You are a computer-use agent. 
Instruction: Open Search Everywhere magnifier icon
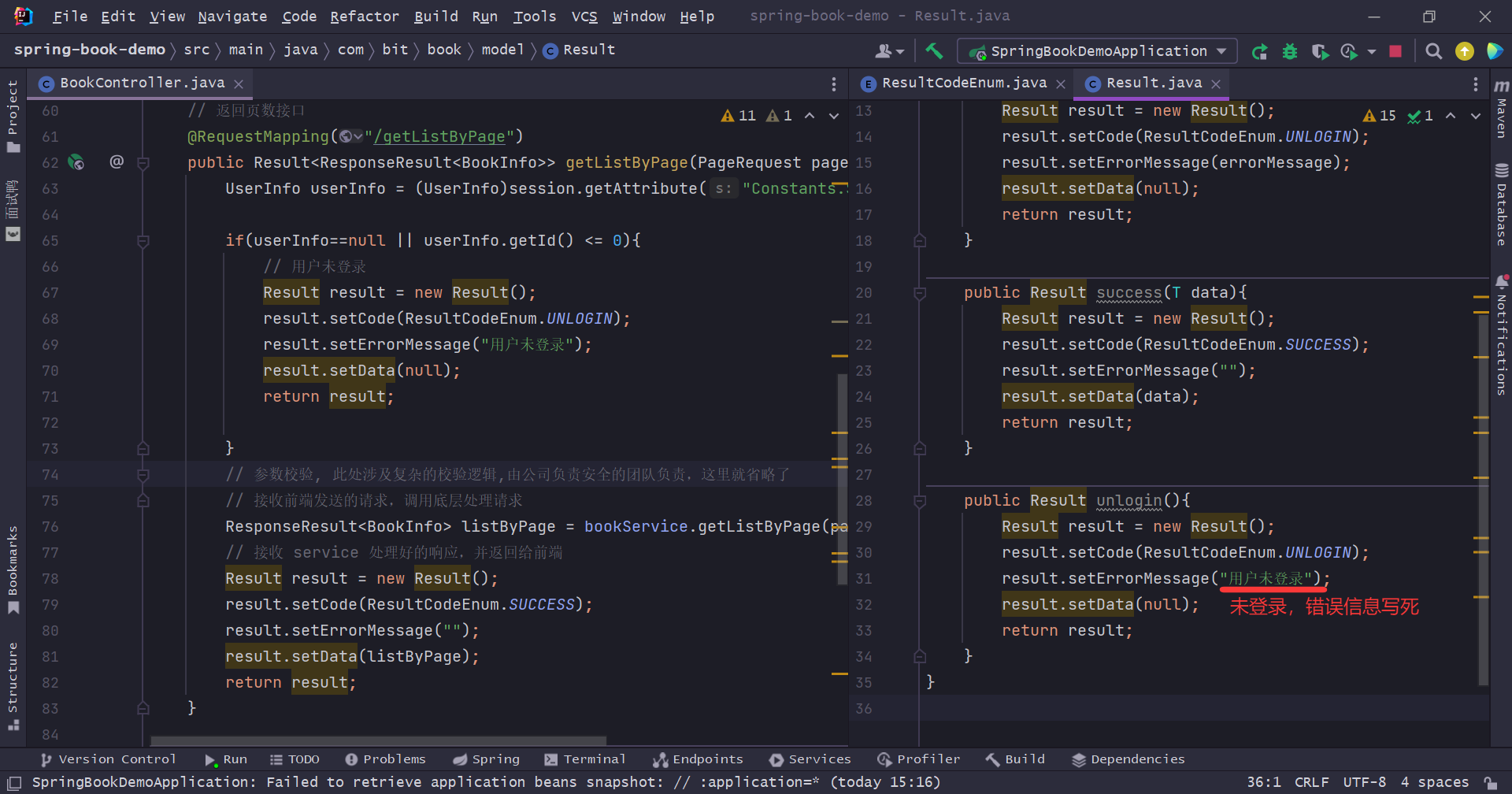[x=1434, y=51]
